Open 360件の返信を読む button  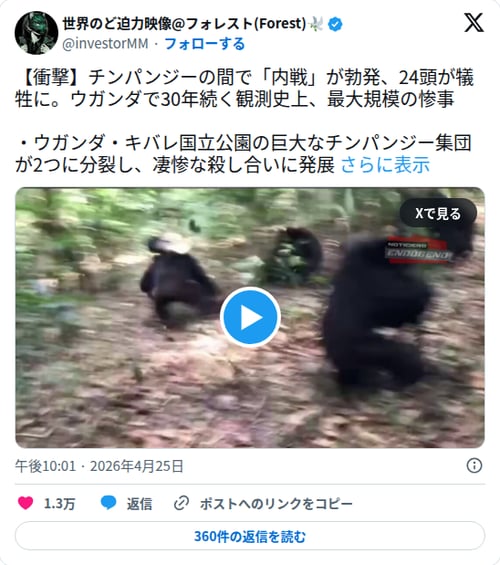tap(250, 536)
